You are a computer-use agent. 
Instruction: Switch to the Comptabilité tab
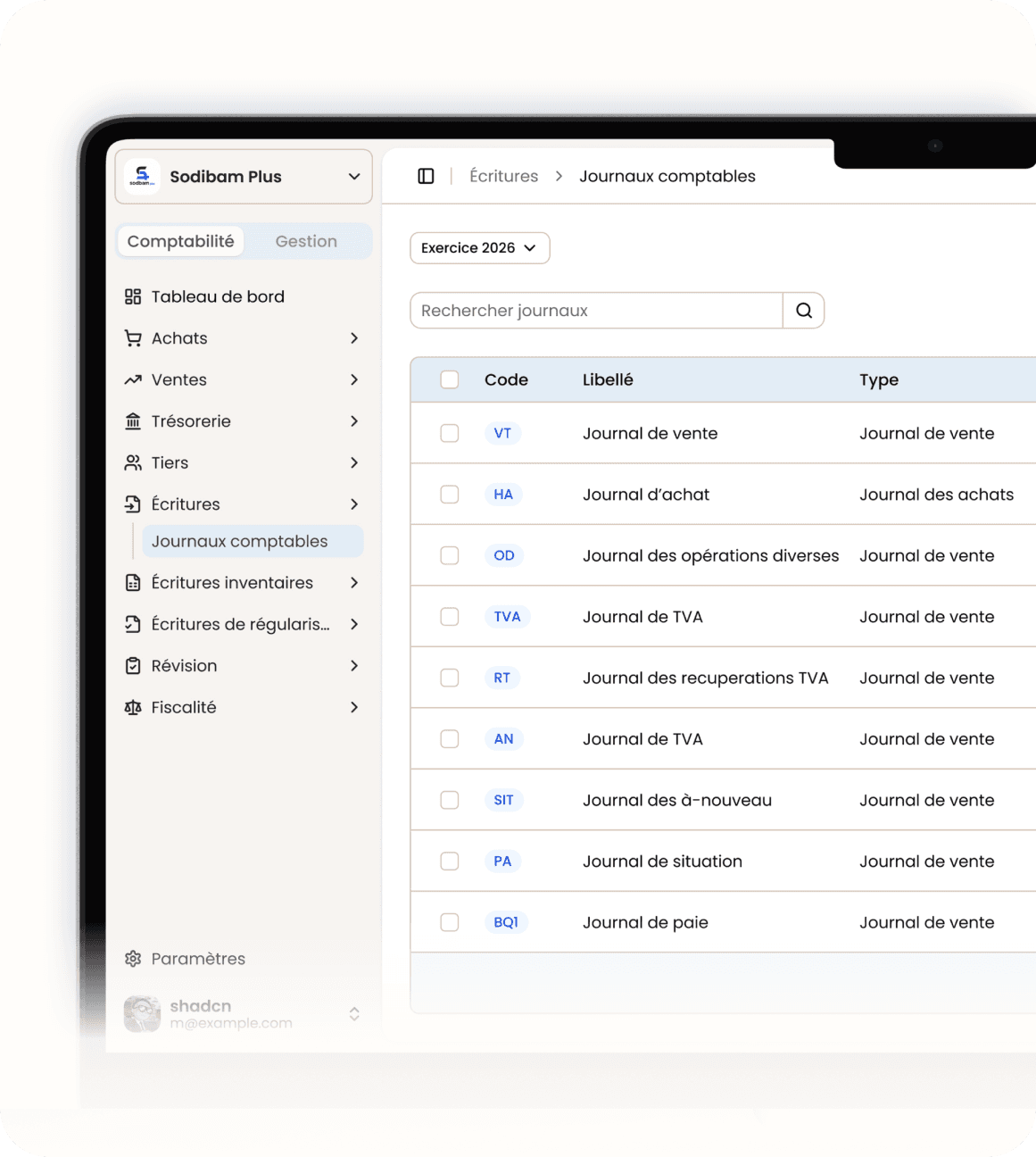click(x=181, y=241)
